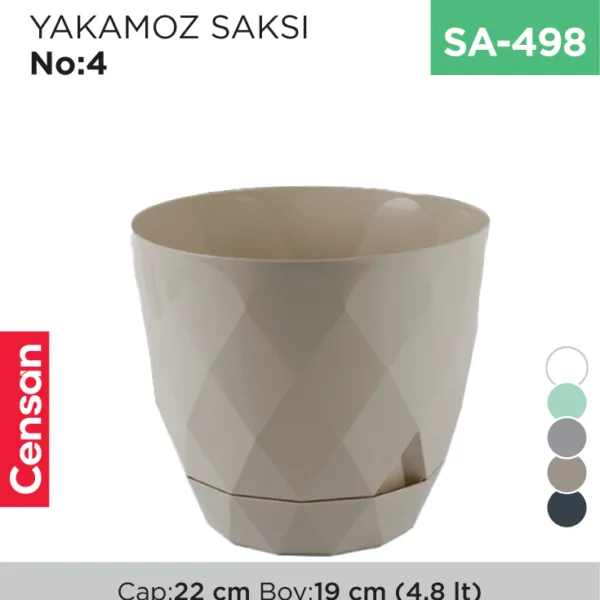Click the gray dimensions bar at the bottom
The image size is (600, 600).
300,581
